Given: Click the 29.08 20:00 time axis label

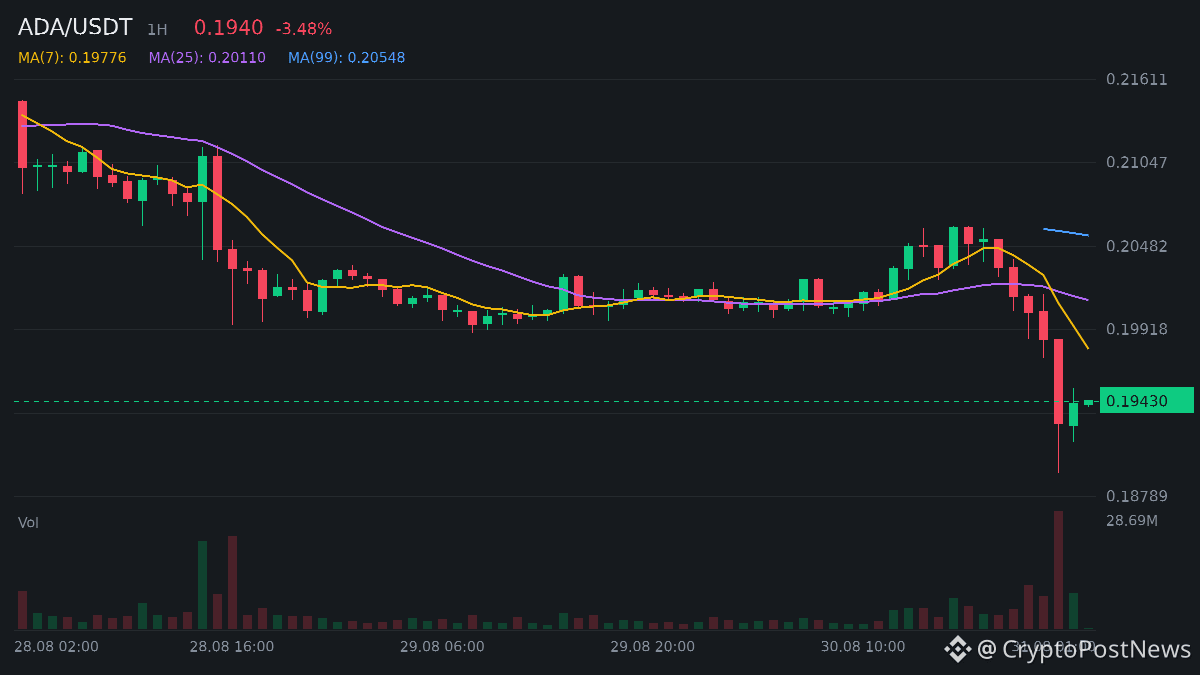Looking at the screenshot, I should (653, 647).
